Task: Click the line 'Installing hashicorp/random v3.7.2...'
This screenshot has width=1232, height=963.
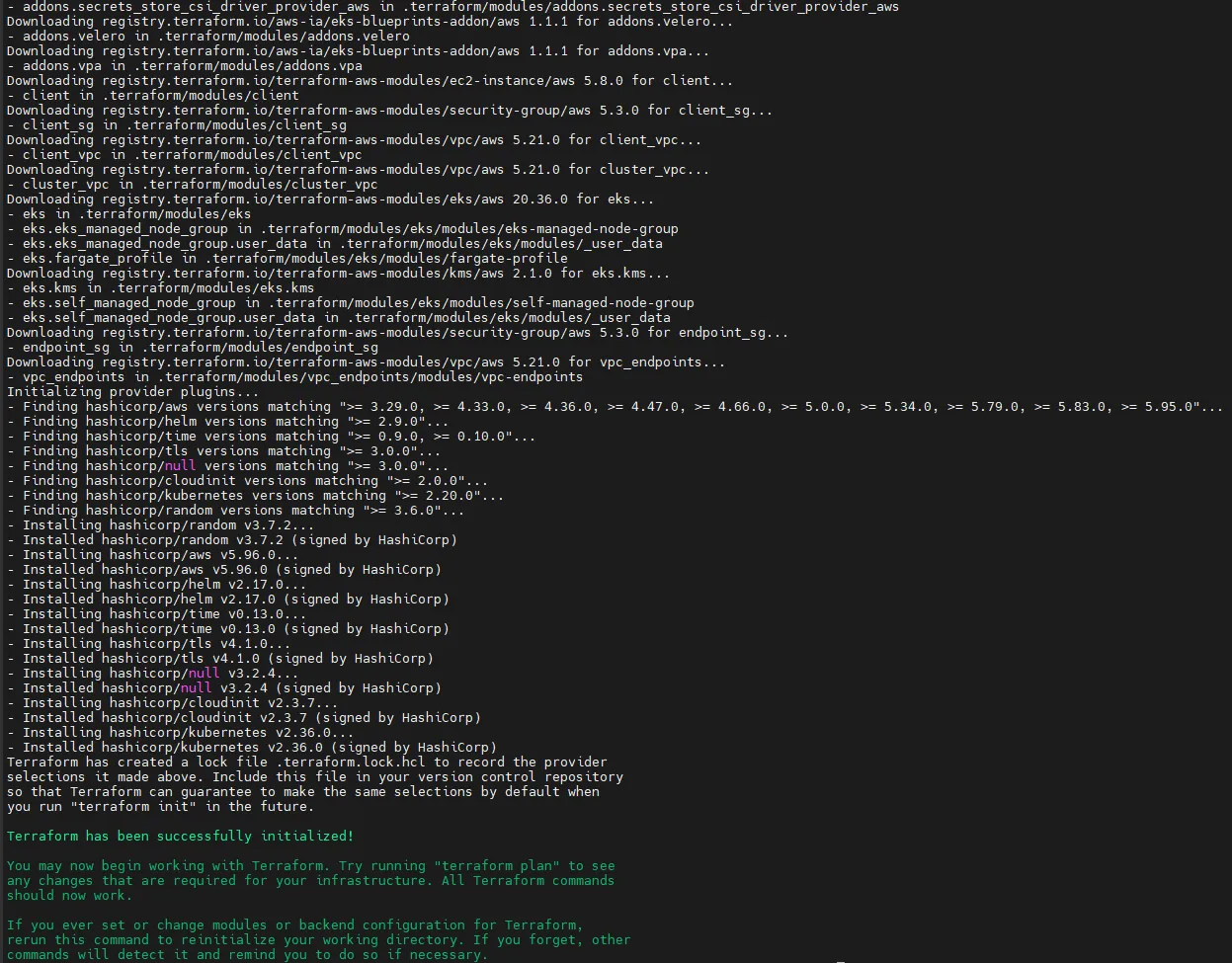Action: [x=161, y=525]
